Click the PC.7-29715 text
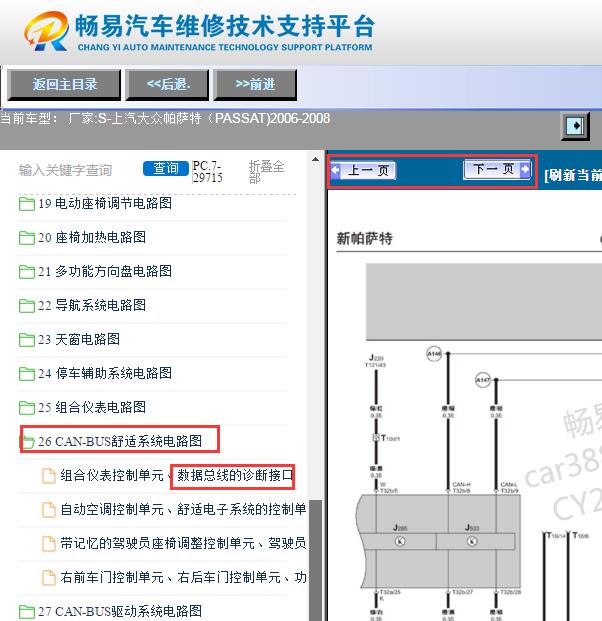 coord(207,171)
